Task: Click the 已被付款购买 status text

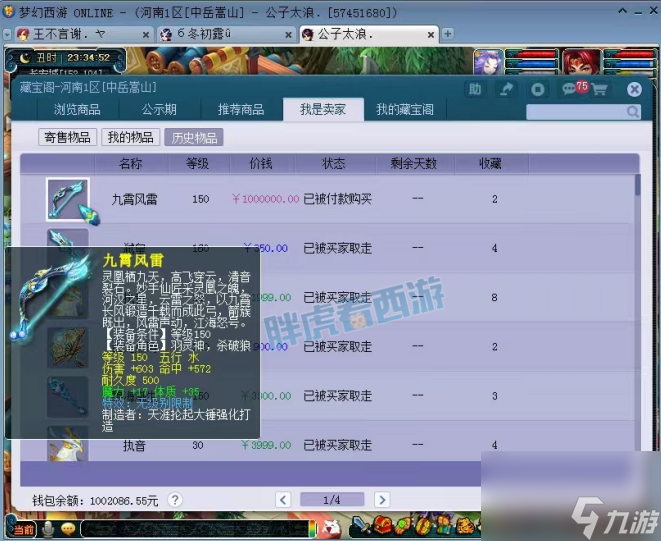Action: (338, 199)
